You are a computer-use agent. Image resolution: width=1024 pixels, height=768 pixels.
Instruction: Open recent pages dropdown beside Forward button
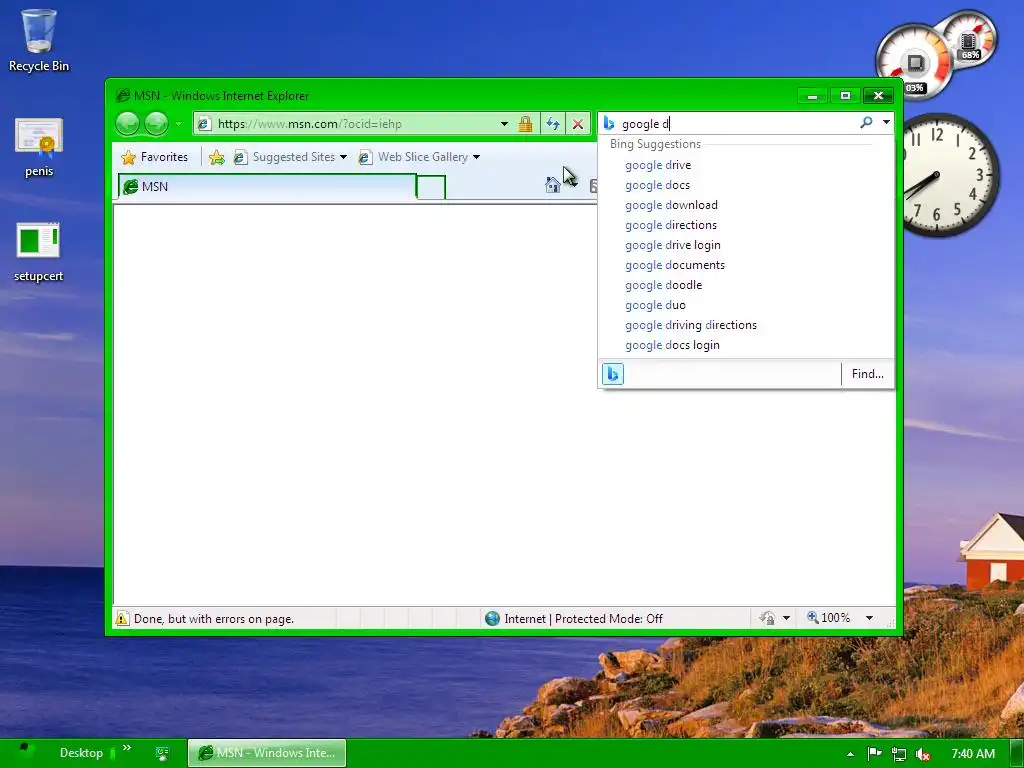(178, 123)
